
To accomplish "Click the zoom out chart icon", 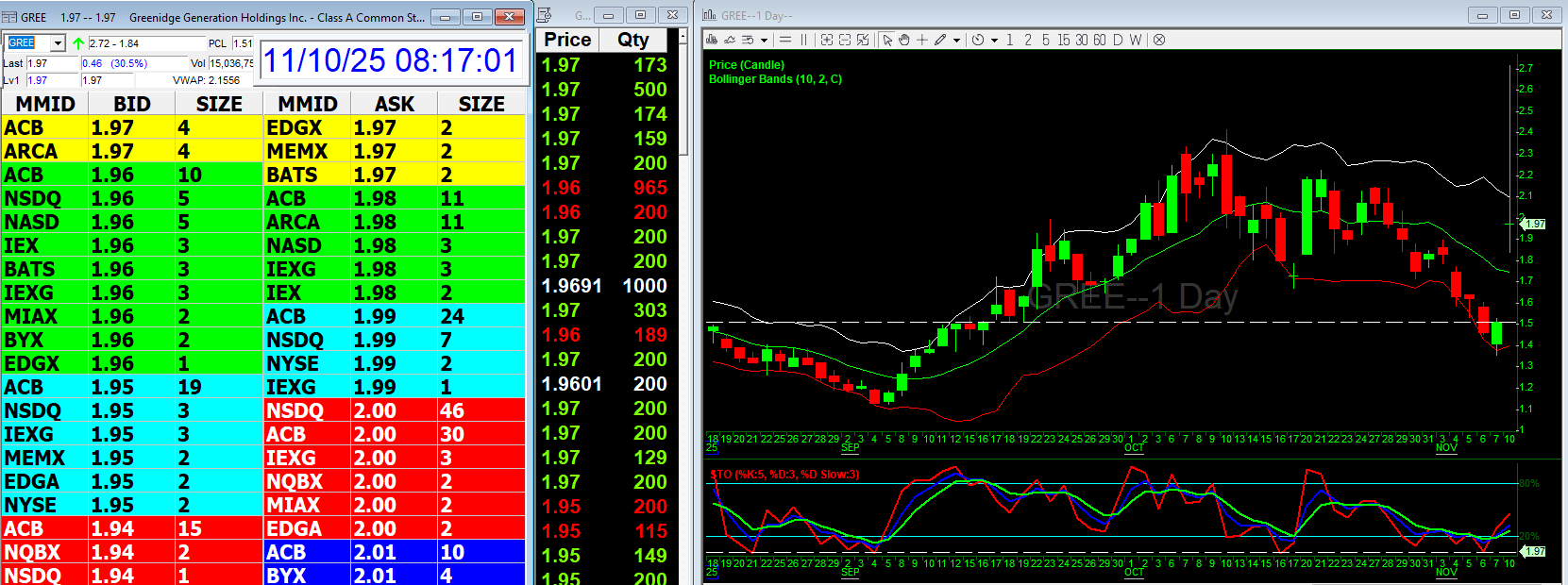I will pos(845,40).
